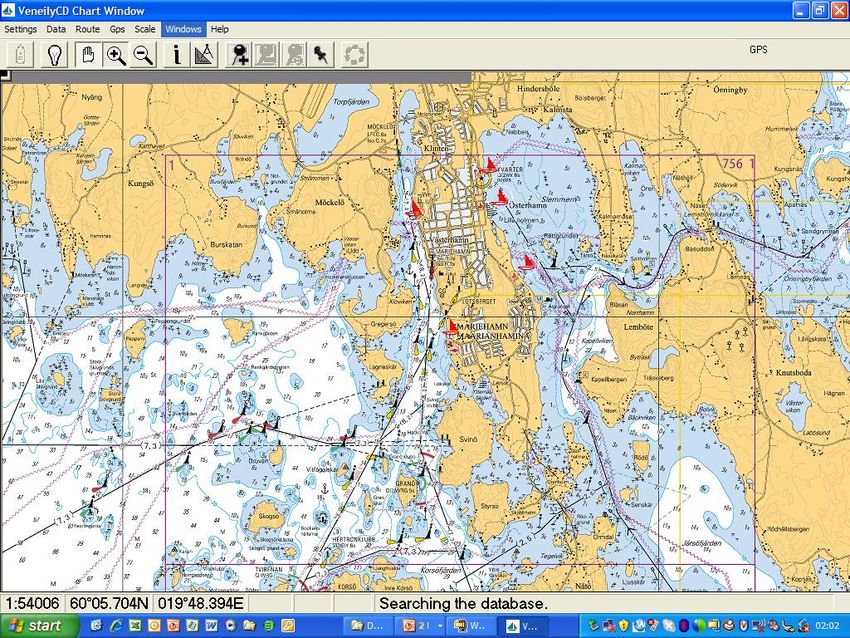
Task: Click the latitude value 60°05.704N
Action: pos(109,603)
